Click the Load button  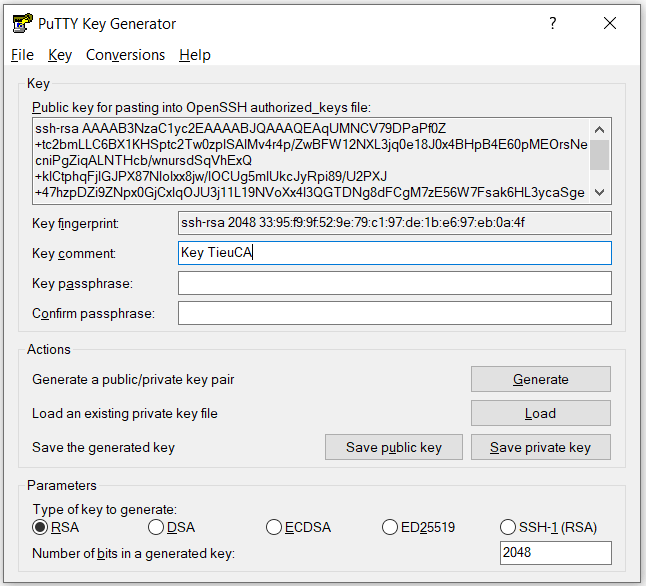(541, 413)
